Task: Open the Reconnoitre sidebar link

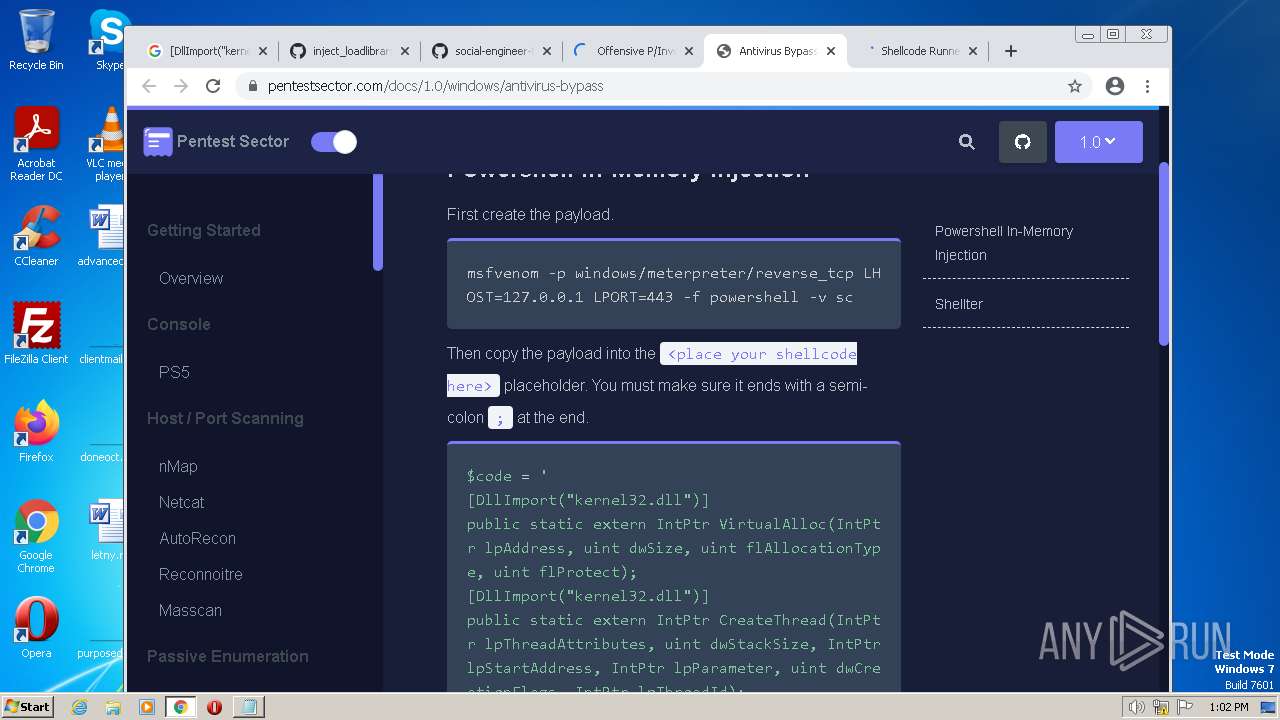Action: (200, 574)
